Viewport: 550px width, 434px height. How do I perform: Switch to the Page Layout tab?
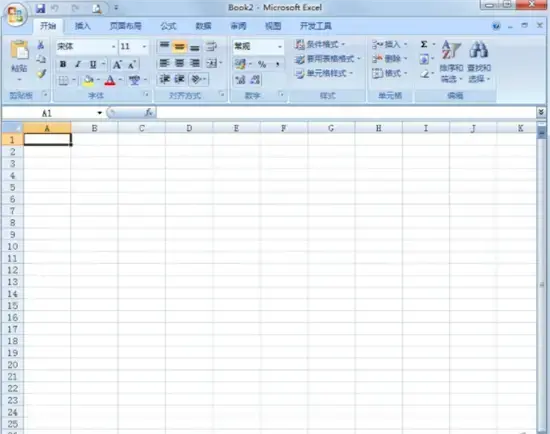(125, 26)
